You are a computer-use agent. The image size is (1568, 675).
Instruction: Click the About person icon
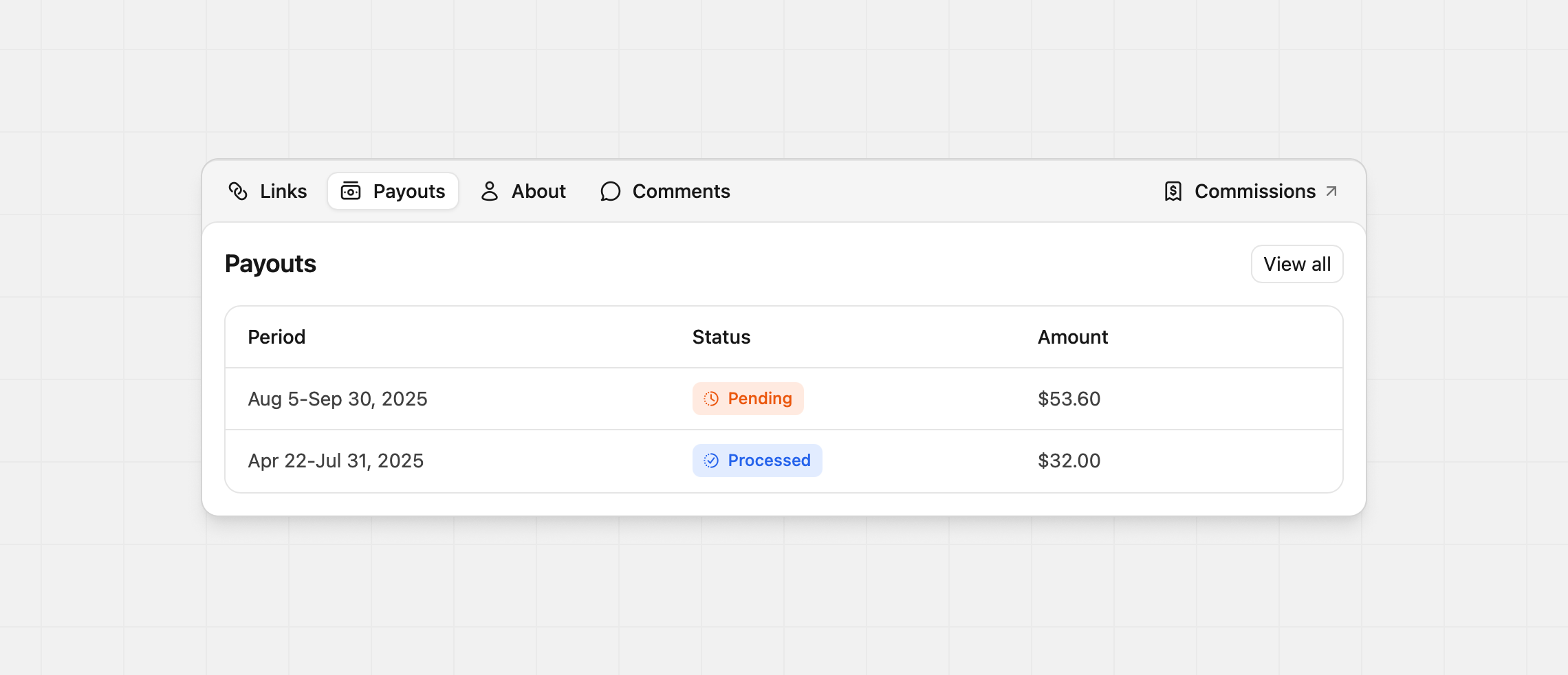[490, 191]
